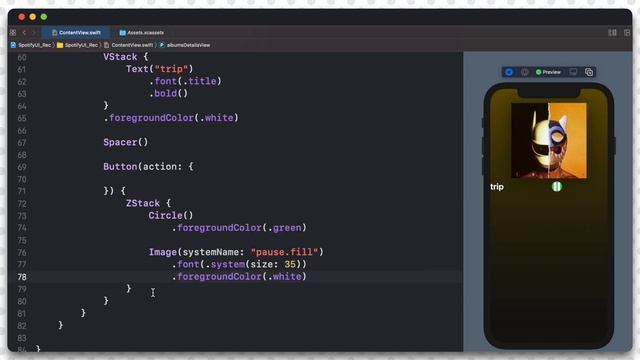Screen dimensions: 640x360
Task: Click .foregroundColor(.white) on line 65
Action: (171, 118)
